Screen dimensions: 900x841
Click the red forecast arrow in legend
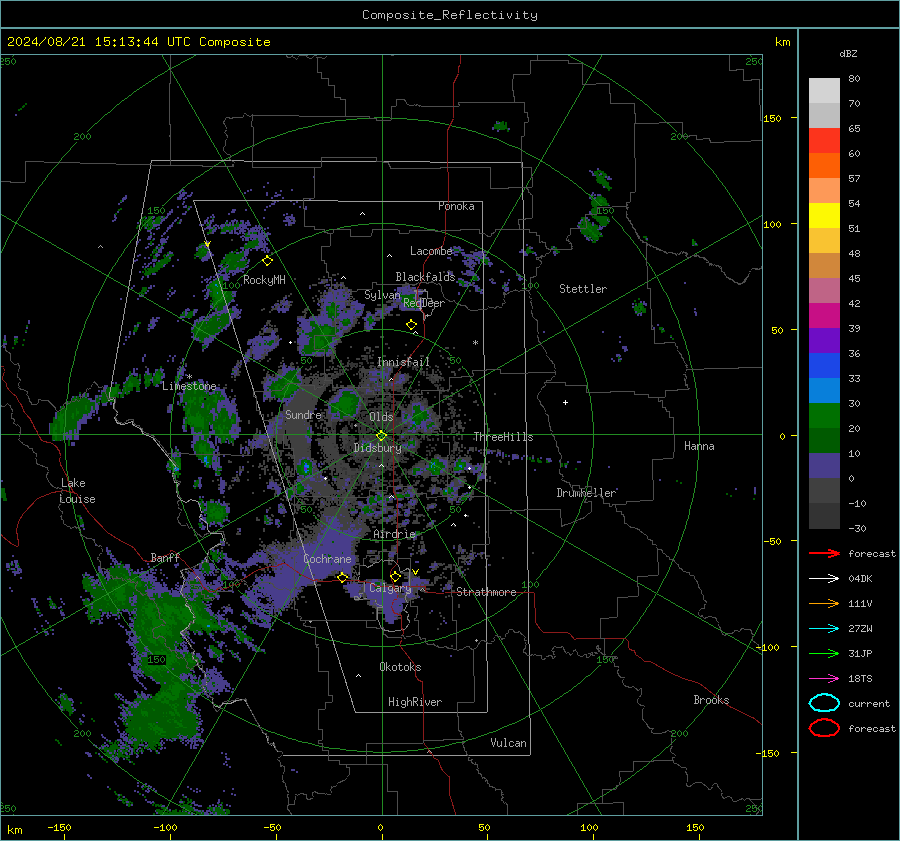point(824,553)
